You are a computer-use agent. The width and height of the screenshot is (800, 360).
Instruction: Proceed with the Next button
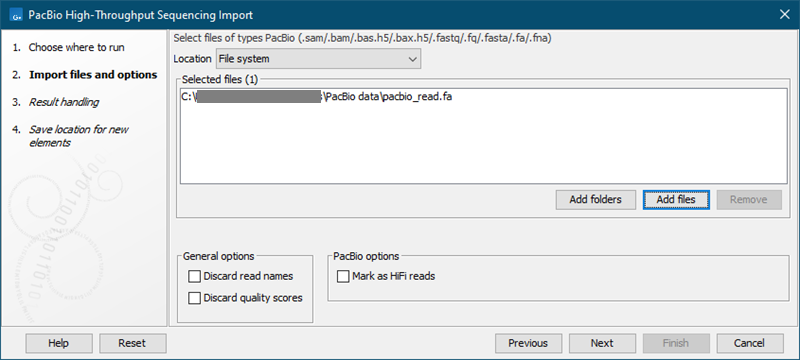(602, 343)
